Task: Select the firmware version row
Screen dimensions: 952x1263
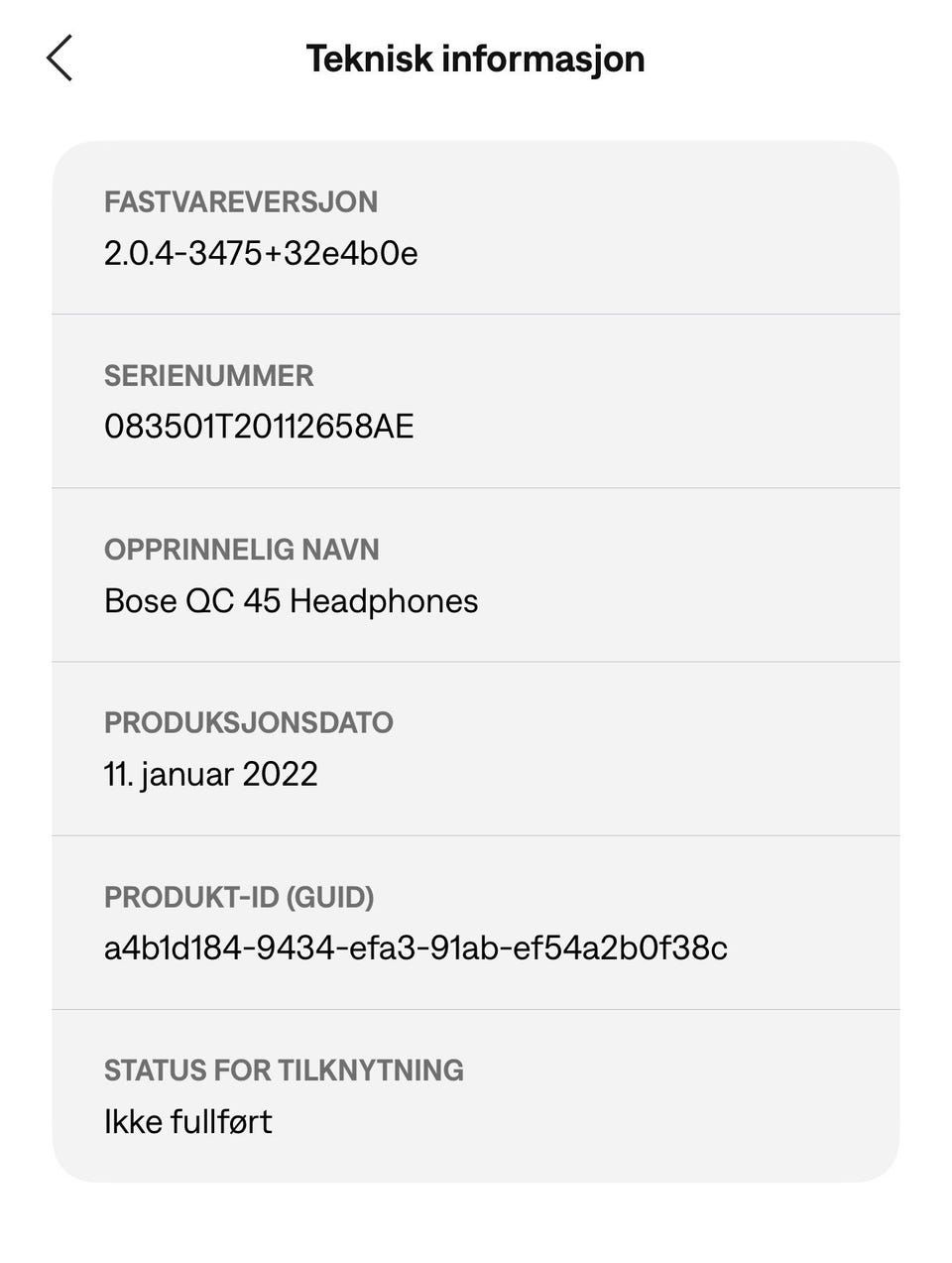Action: coord(654,228)
